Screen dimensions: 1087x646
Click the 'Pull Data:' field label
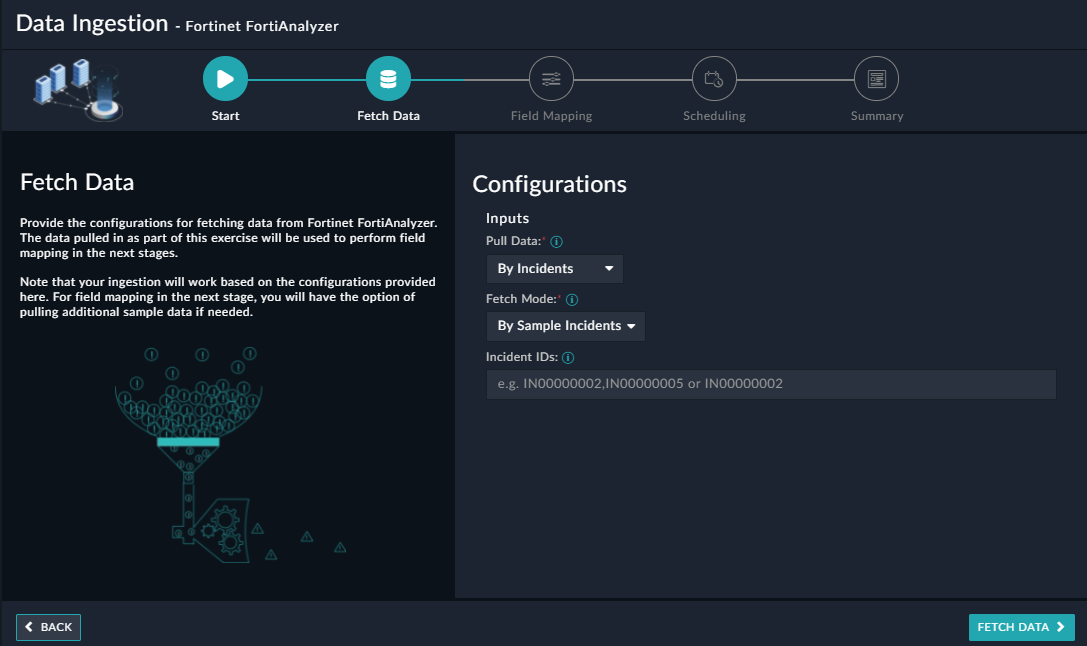[513, 241]
